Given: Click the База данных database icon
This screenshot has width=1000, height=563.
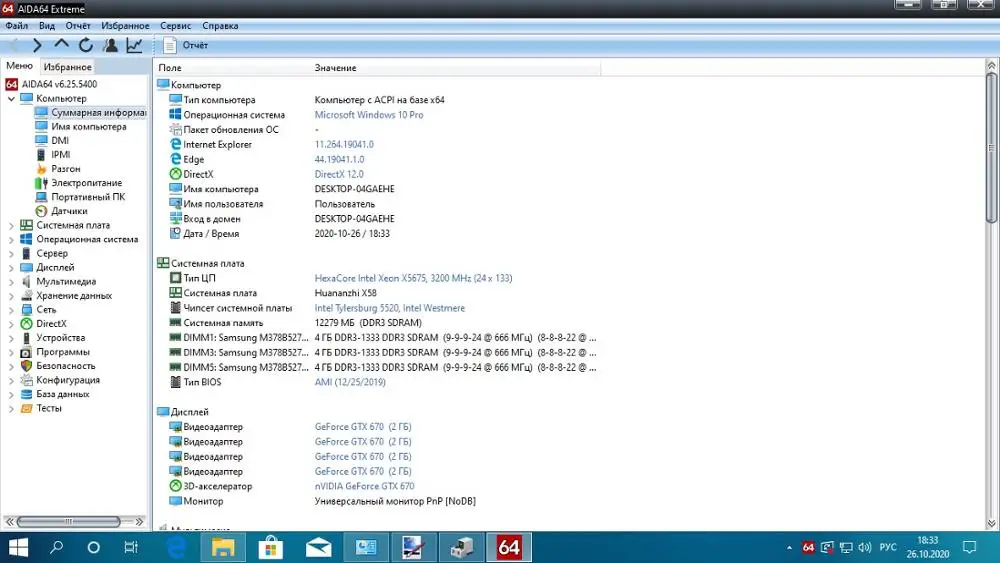Looking at the screenshot, I should [x=26, y=394].
